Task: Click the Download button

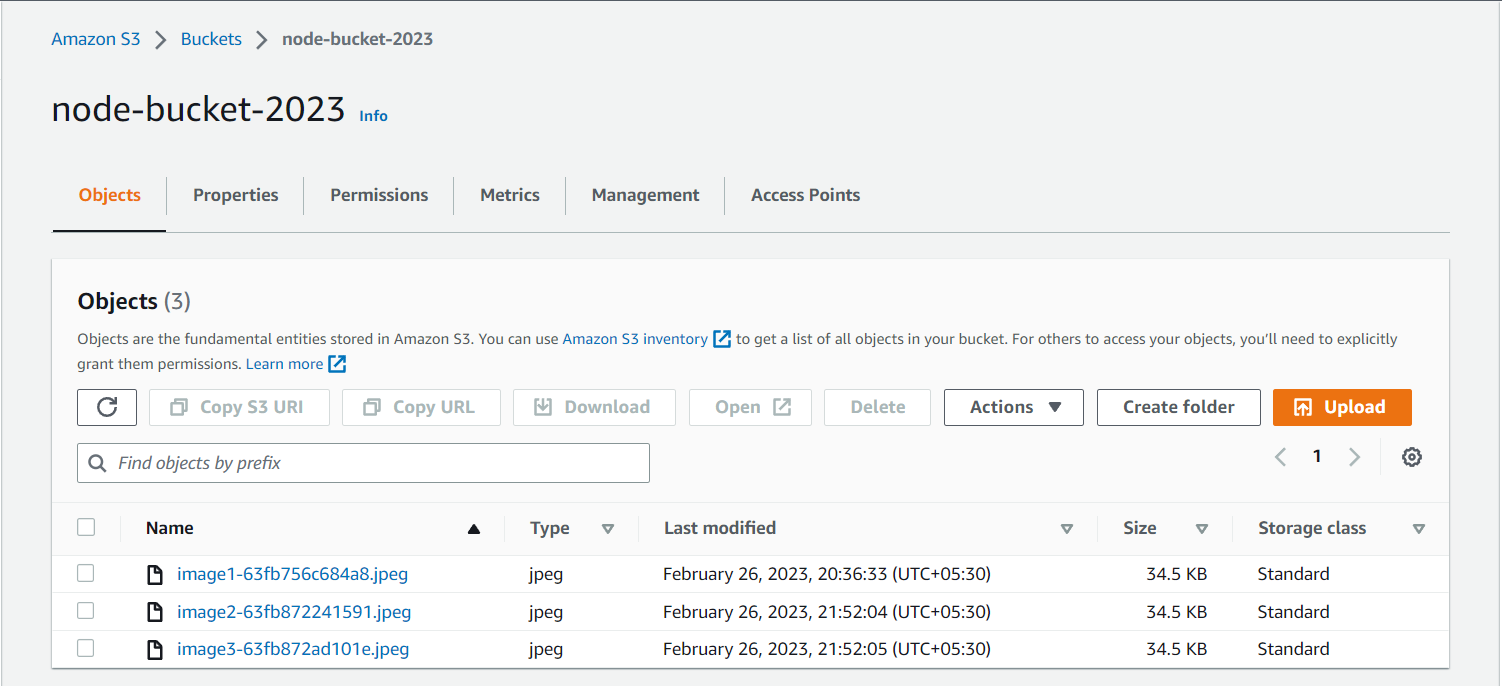Action: pyautogui.click(x=594, y=407)
